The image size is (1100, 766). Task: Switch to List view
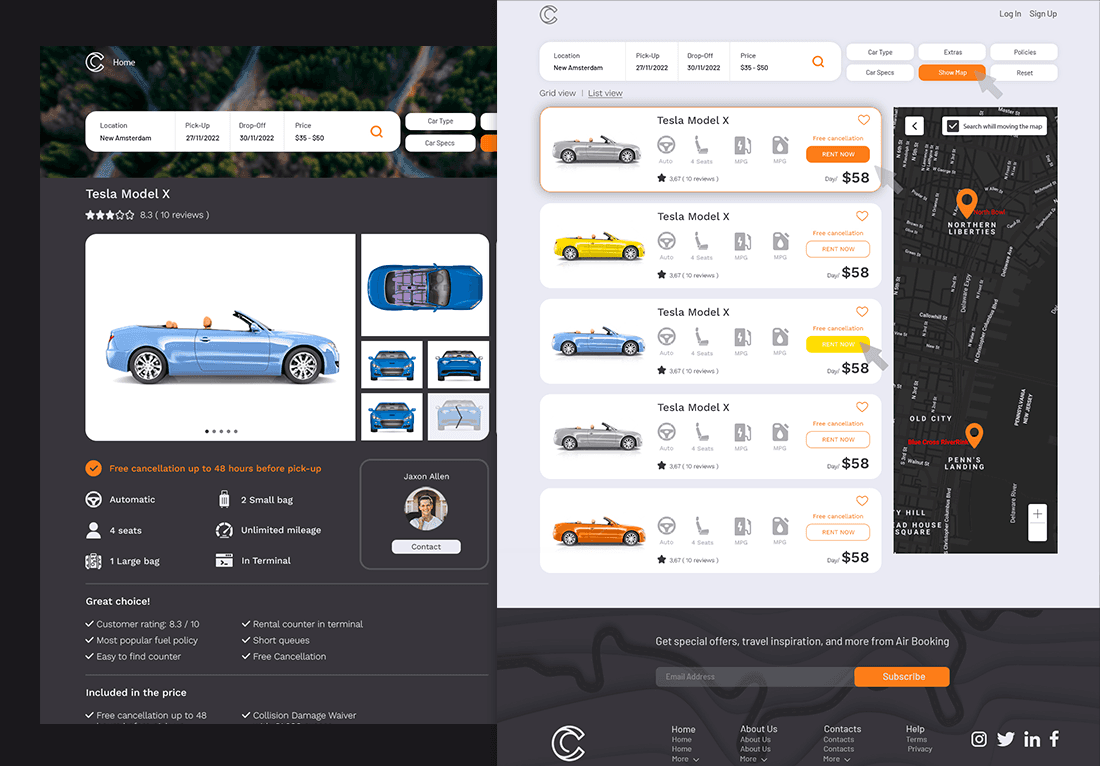[605, 93]
